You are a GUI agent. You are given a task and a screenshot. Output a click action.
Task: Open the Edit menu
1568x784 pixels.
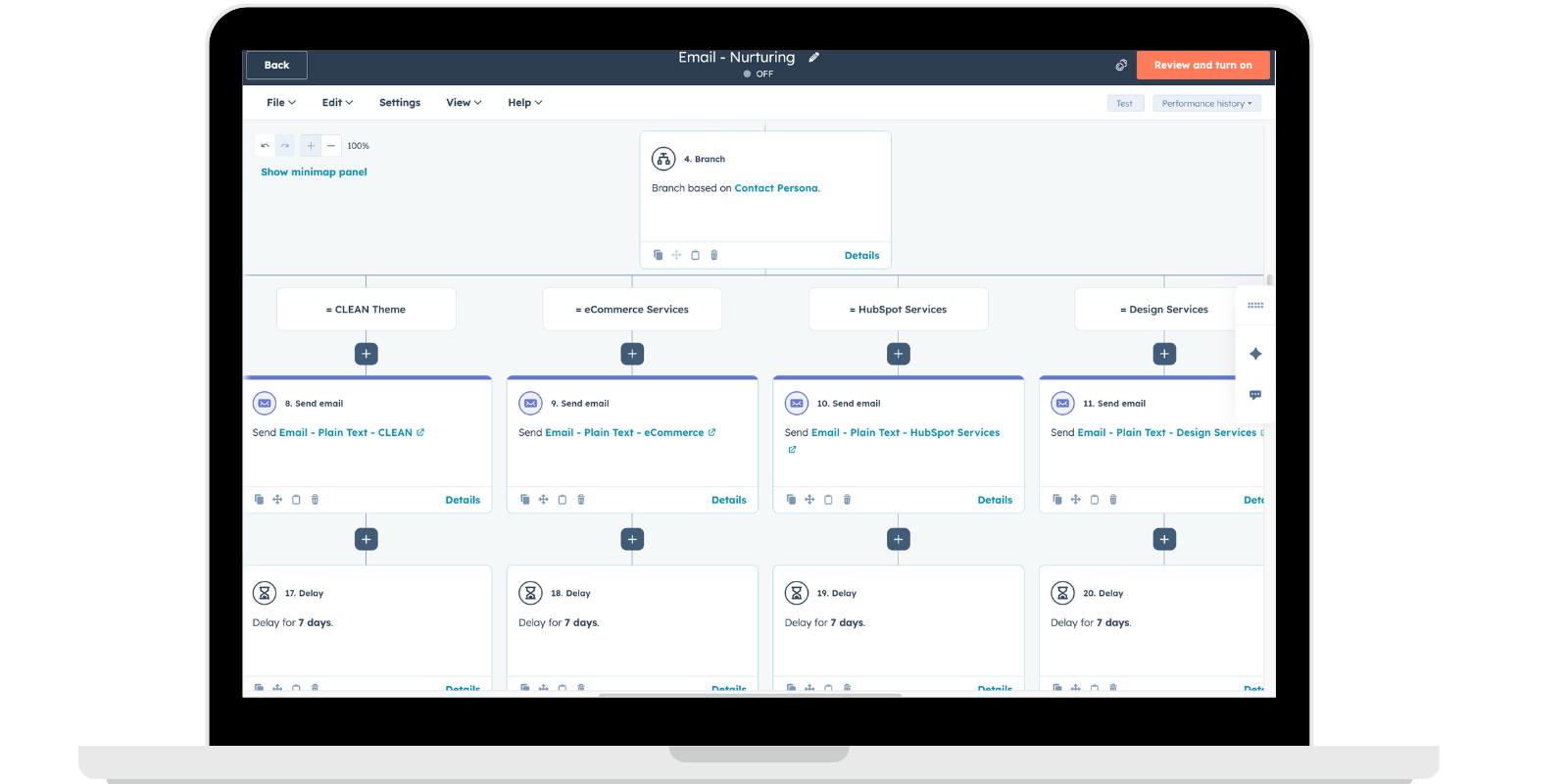337,102
